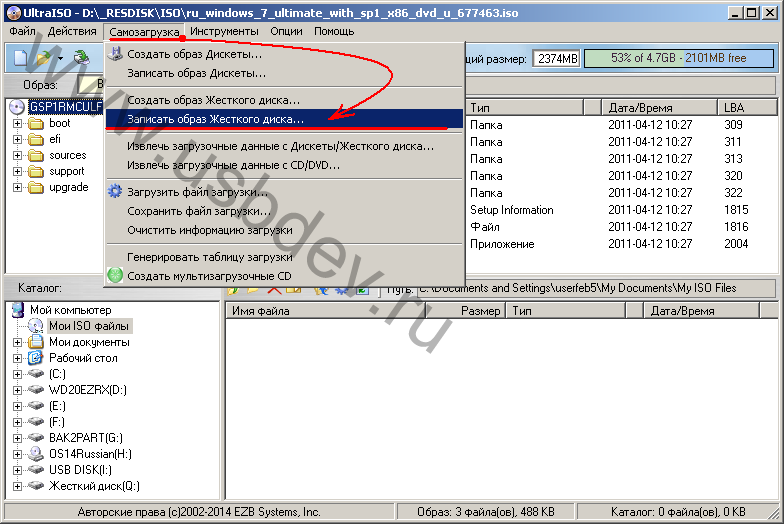Screen dimensions: 784x524
Task: Select the upgrade folder label in tree
Action: (68, 188)
